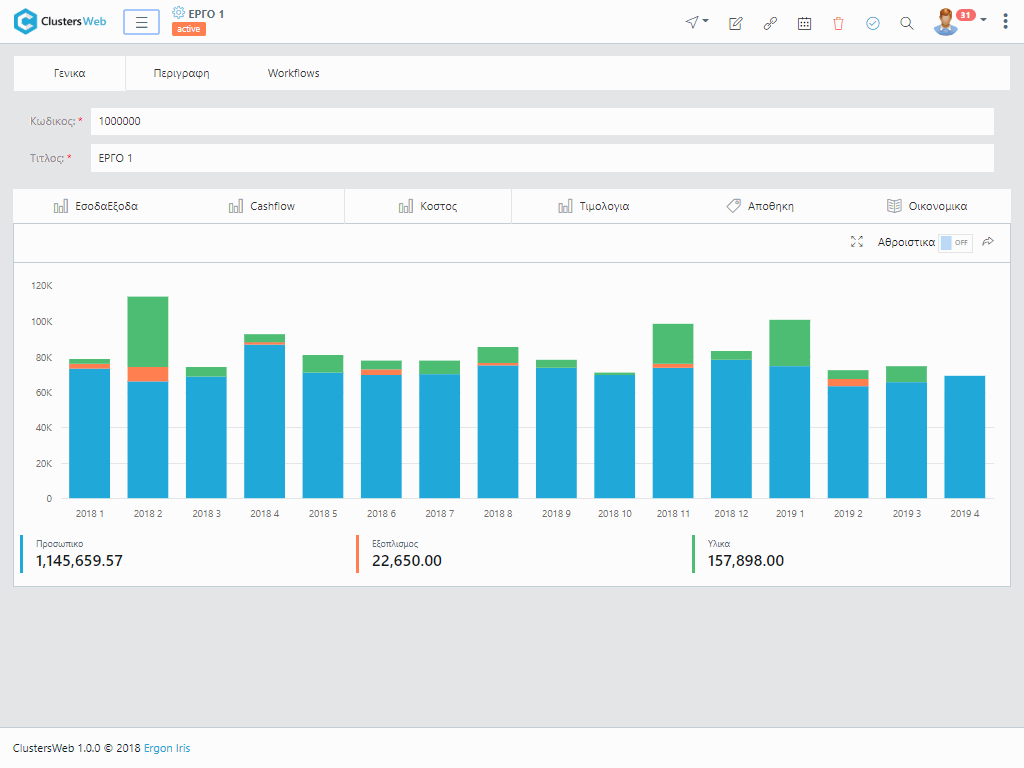
Task: Open the vertical three-dots more menu
Action: click(x=1005, y=22)
